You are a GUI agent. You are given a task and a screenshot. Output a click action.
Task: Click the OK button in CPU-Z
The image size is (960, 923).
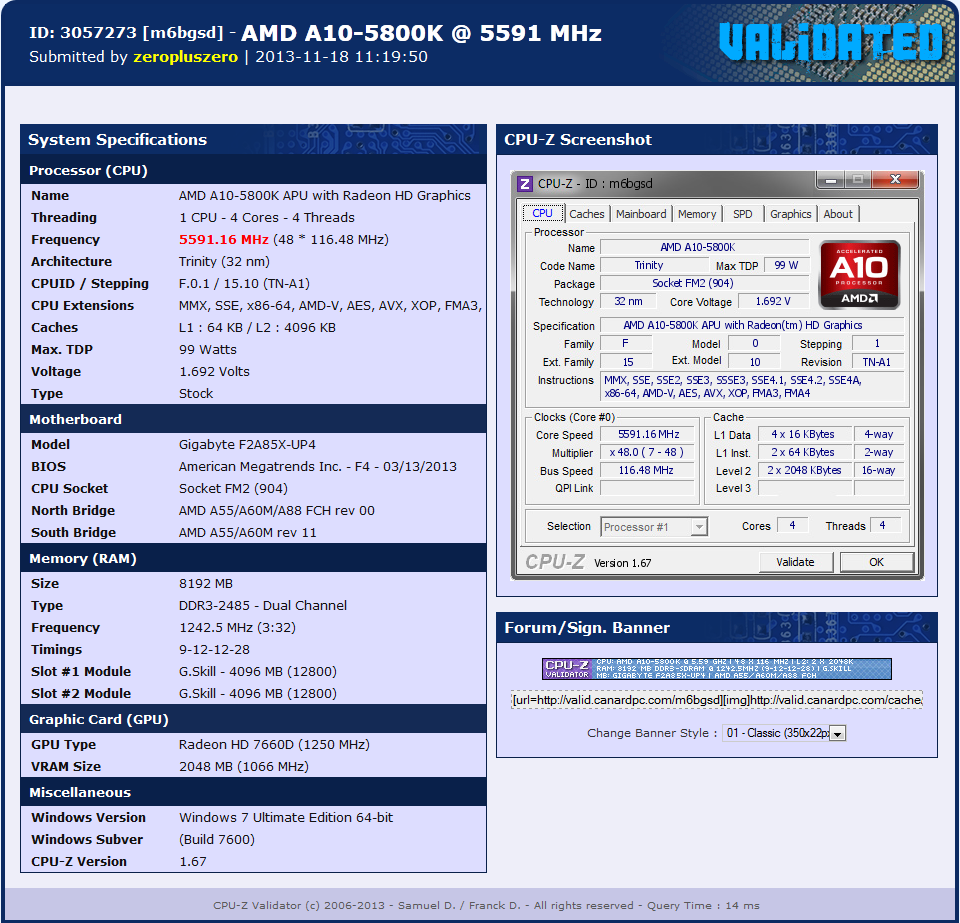click(x=876, y=562)
